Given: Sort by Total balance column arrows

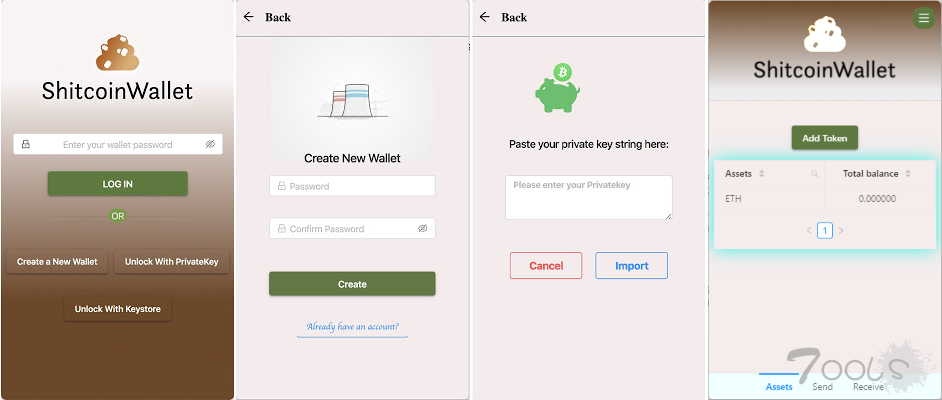Looking at the screenshot, I should pos(908,174).
